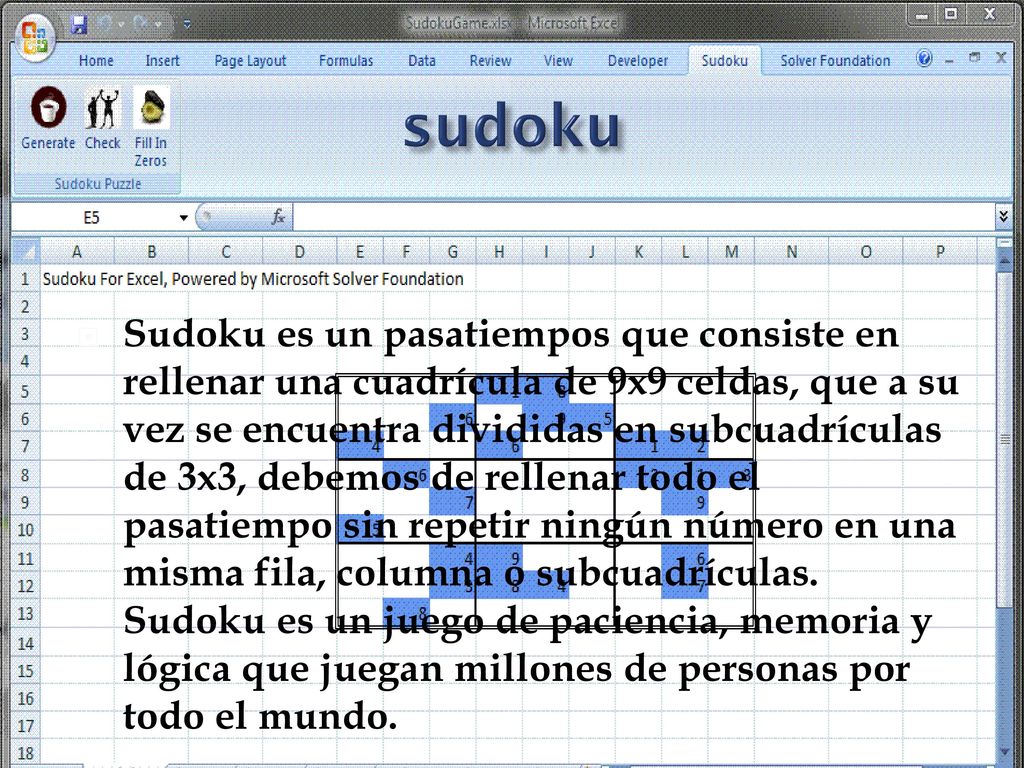Click inside the Name Box showing E5
The image size is (1024, 768).
tap(91, 217)
